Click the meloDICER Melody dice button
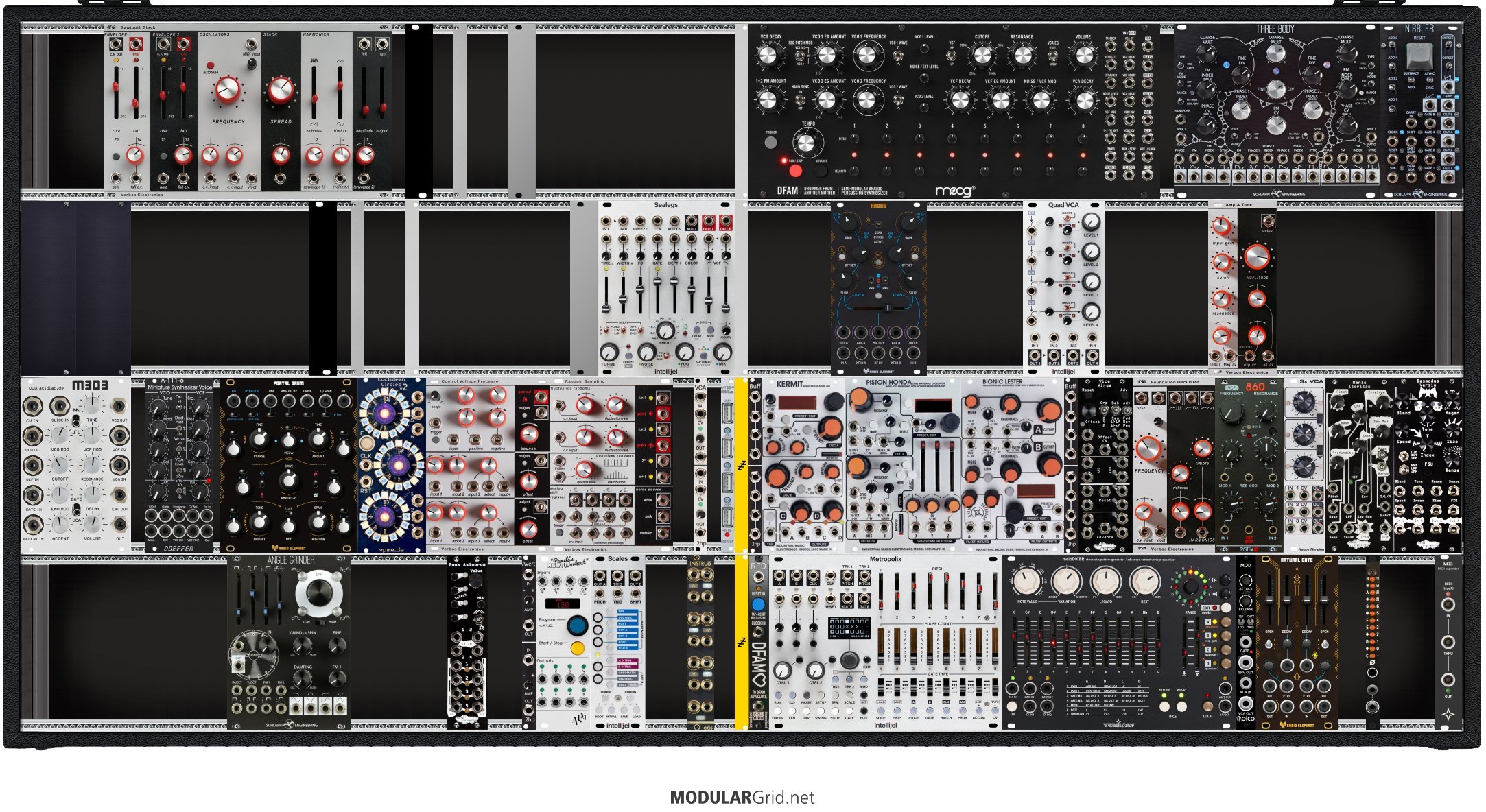The height and width of the screenshot is (812, 1486). [1181, 706]
